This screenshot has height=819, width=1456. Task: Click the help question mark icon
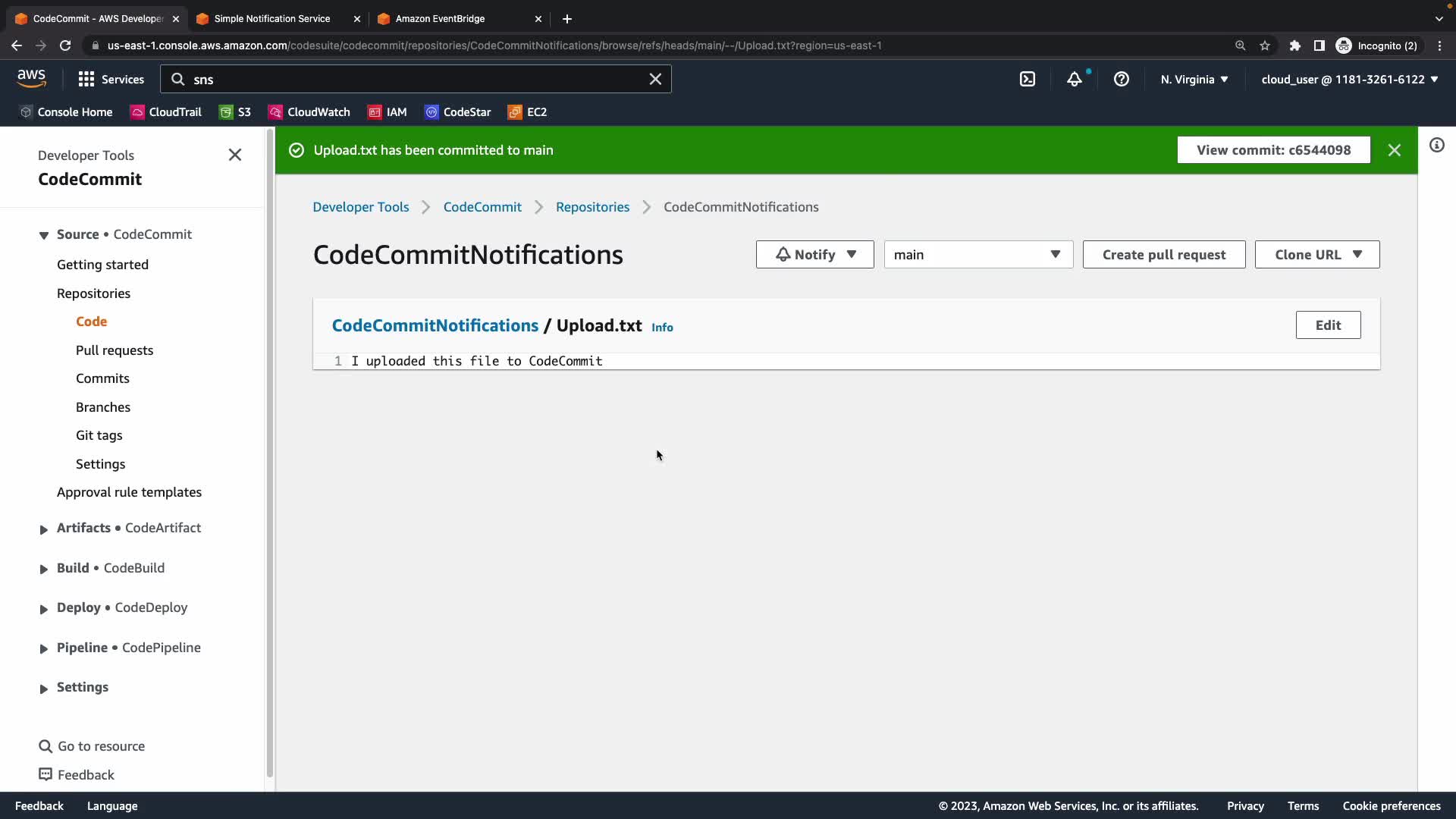point(1121,79)
